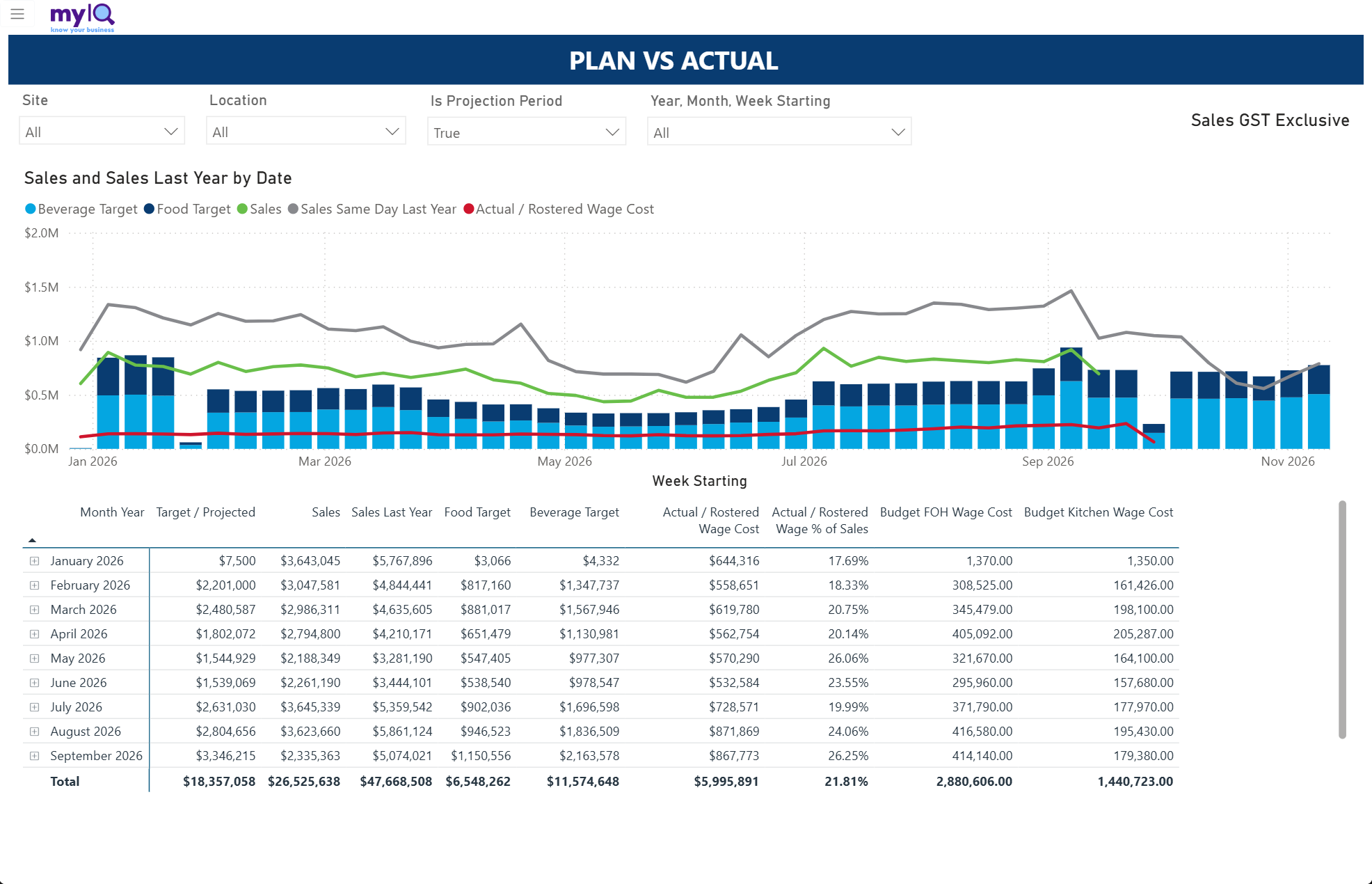
Task: Sort table by Sales Last Year column
Action: pyautogui.click(x=392, y=512)
